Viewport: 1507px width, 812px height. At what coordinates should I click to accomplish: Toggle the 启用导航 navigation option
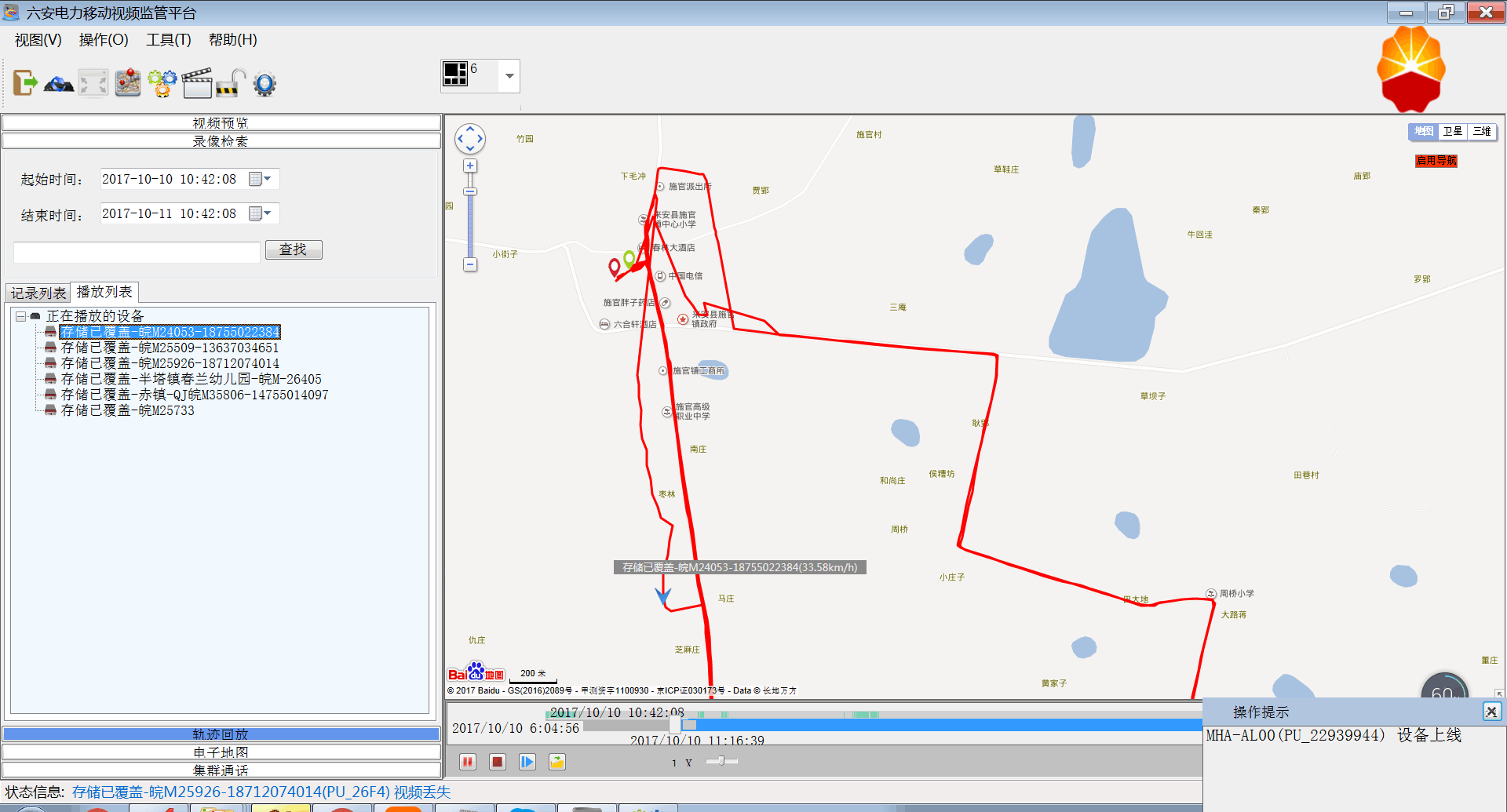point(1436,161)
